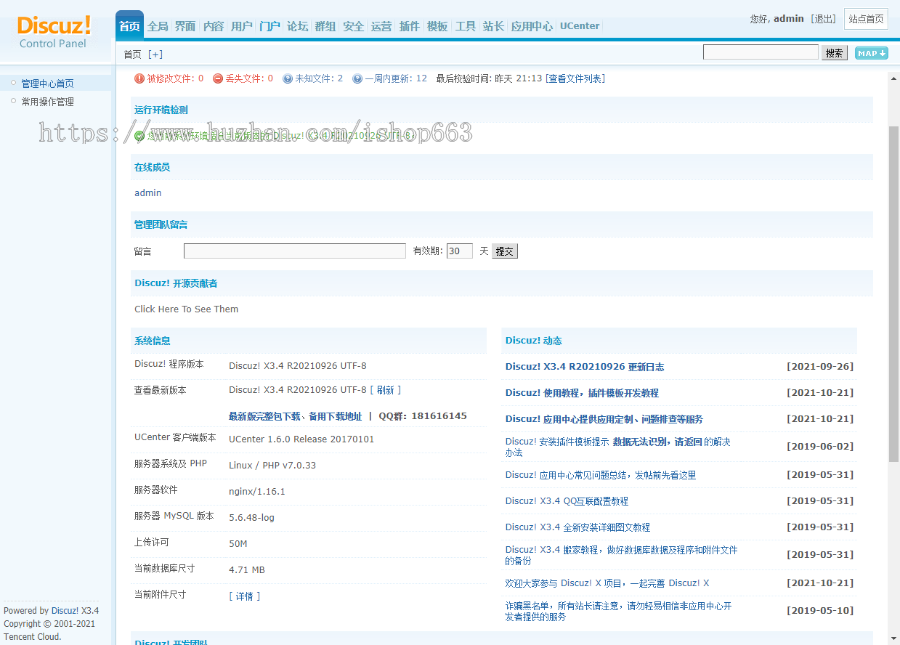Open 诈骗黑名单 warning link
The width and height of the screenshot is (900, 645).
coord(618,611)
